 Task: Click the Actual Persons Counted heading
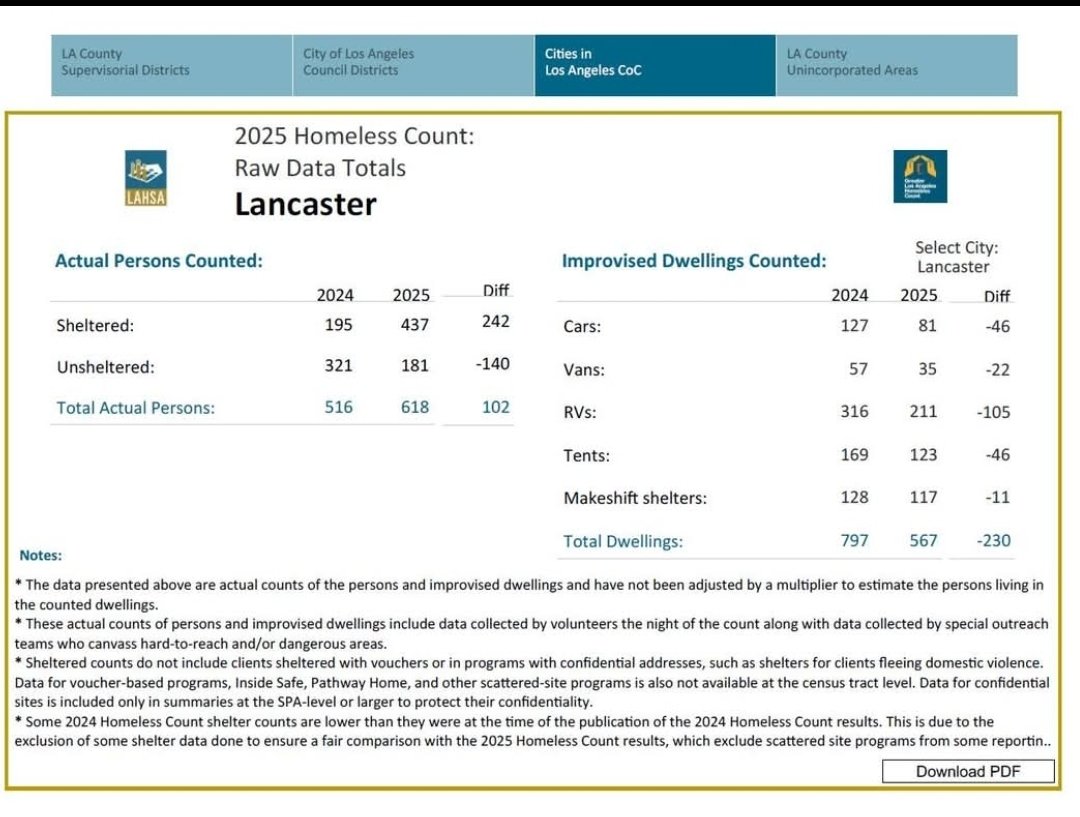tap(159, 261)
